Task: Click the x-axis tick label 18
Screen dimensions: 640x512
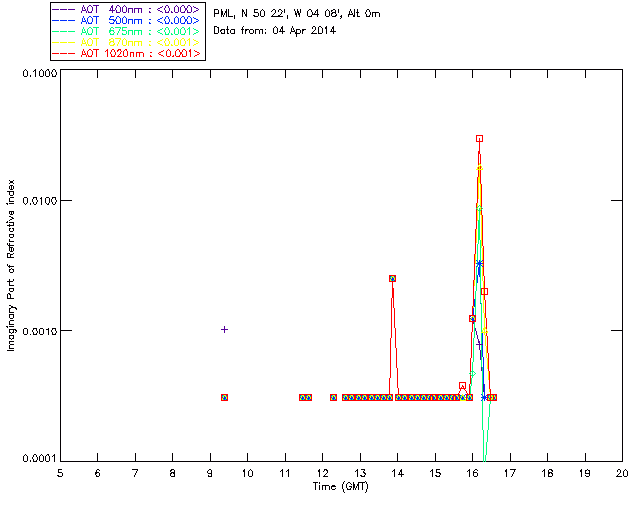Action: [x=547, y=473]
